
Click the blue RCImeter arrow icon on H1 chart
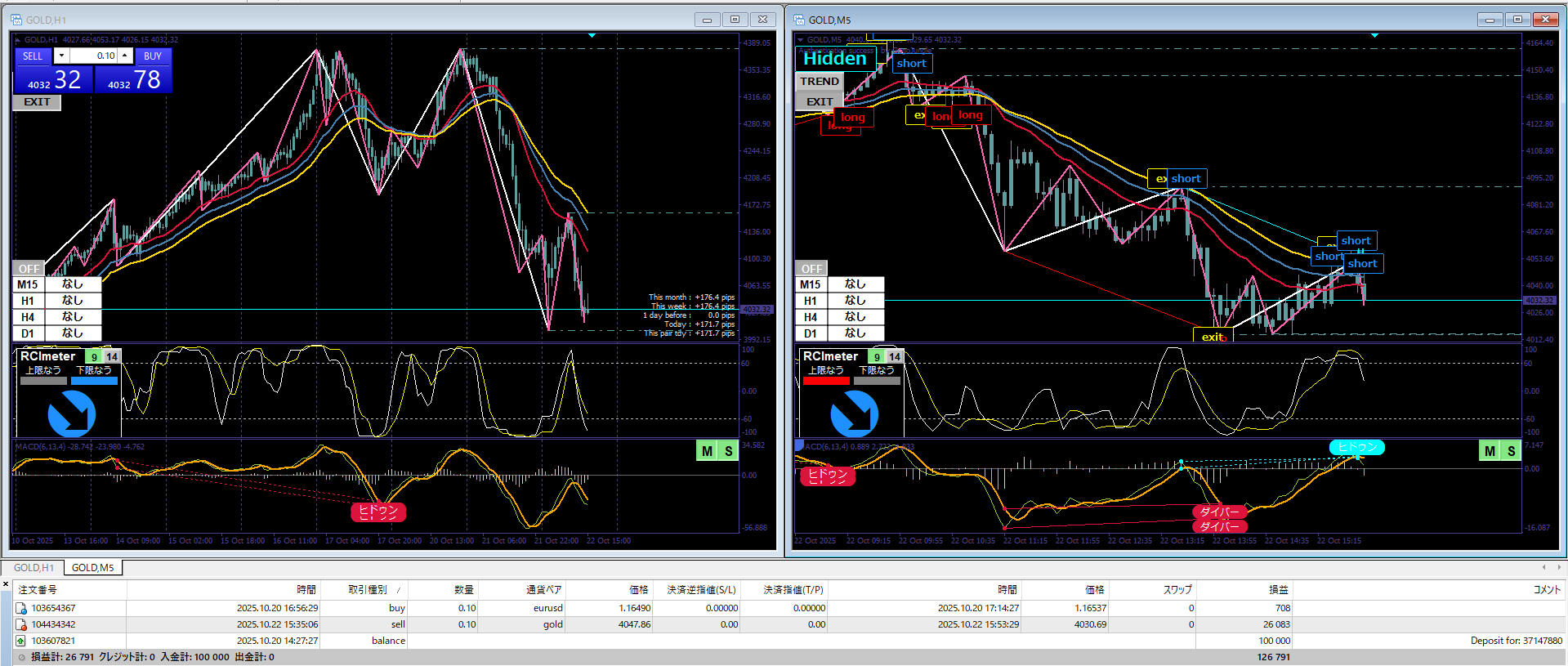[71, 413]
